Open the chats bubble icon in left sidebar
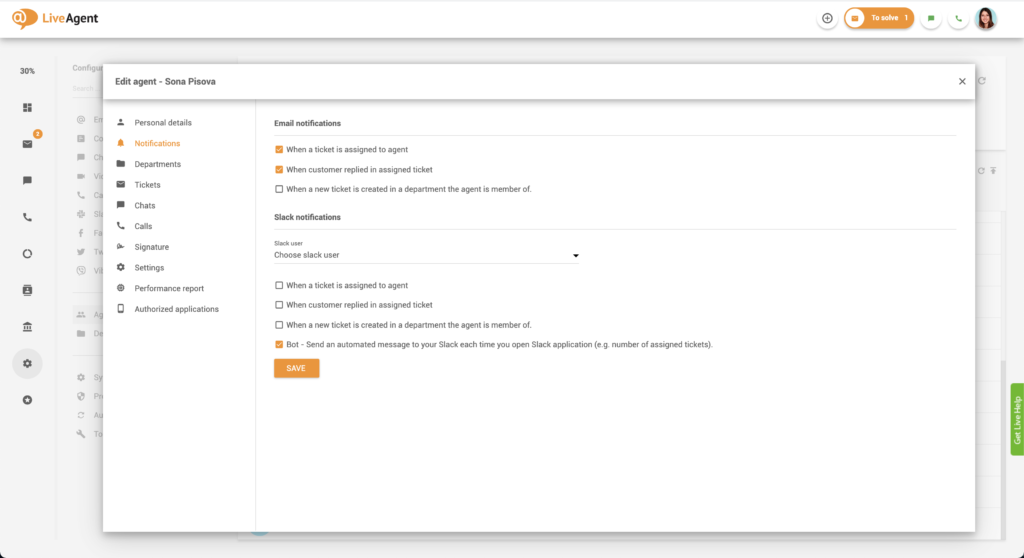This screenshot has height=558, width=1024. pos(27,181)
